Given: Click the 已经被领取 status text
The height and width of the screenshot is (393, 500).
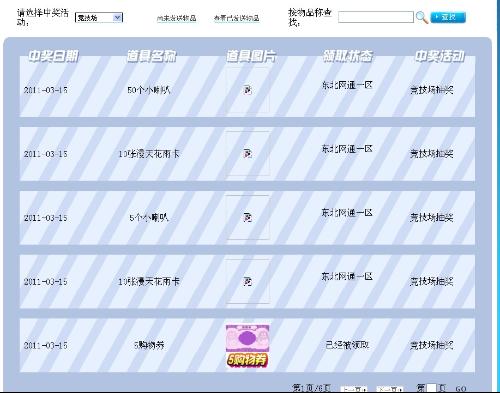Looking at the screenshot, I should (x=347, y=345).
